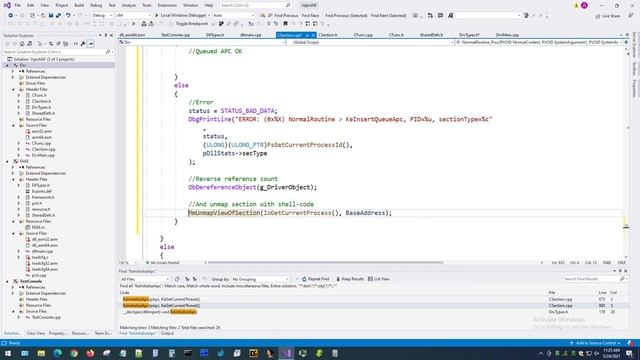This screenshot has height=360, width=640.
Task: Open the Auto dropdown next to debugger
Action: [x=233, y=16]
